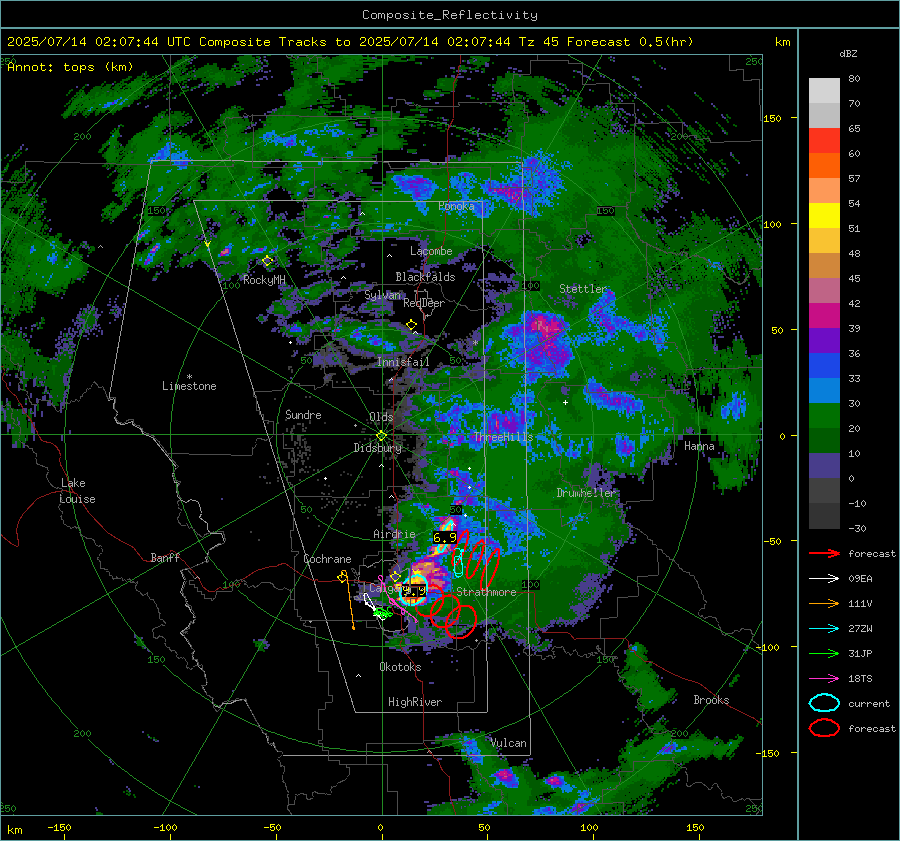Click the yellow diamond marker below RedDeer
Viewport: 900px width, 841px height.
tap(411, 325)
